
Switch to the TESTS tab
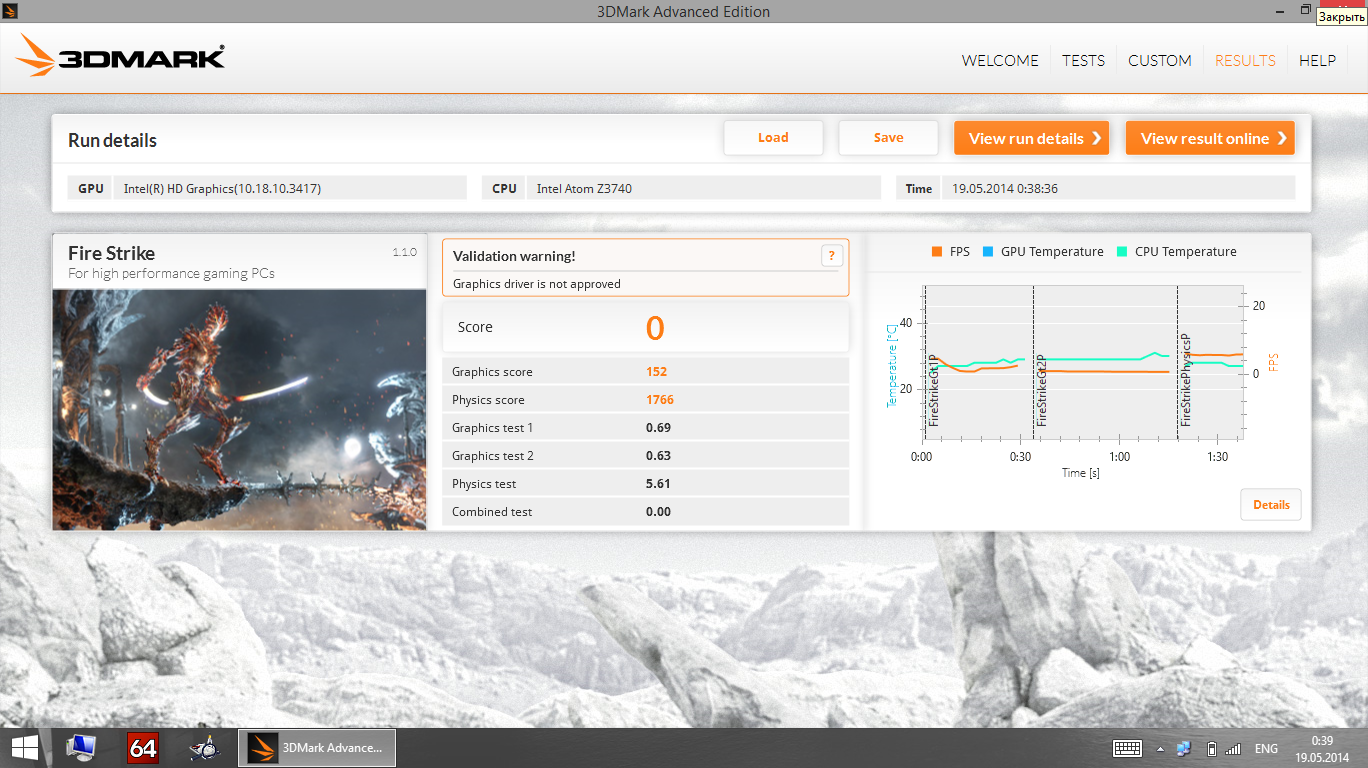coord(1083,60)
